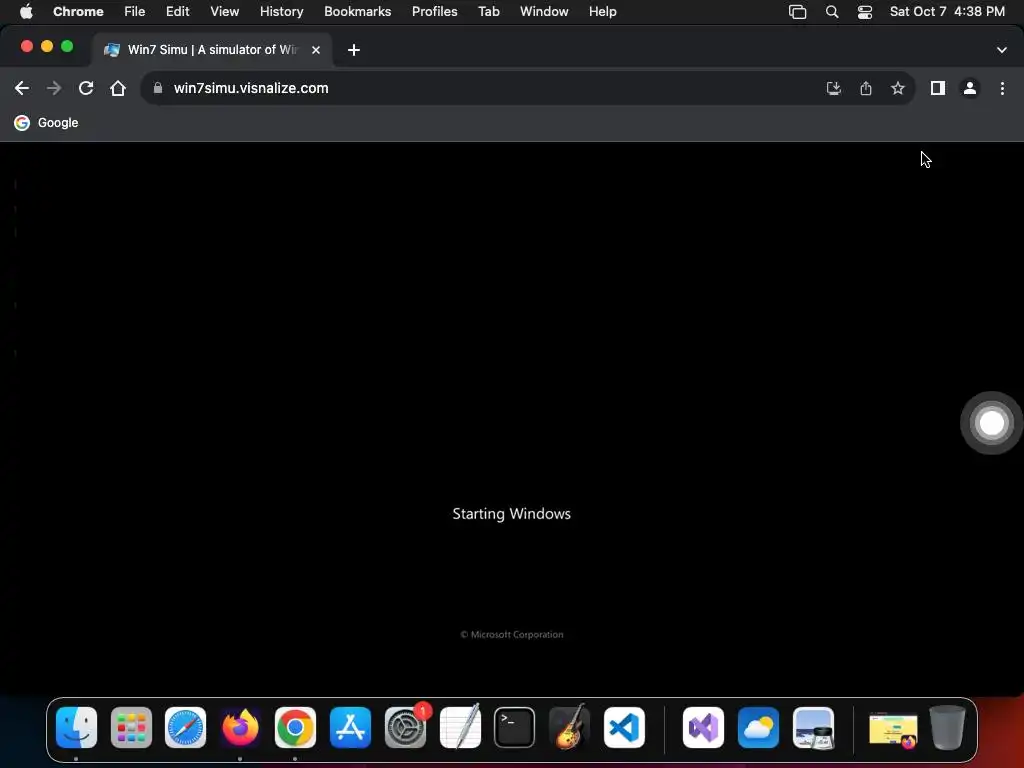Image resolution: width=1024 pixels, height=768 pixels.
Task: View site security lock info
Action: click(157, 88)
